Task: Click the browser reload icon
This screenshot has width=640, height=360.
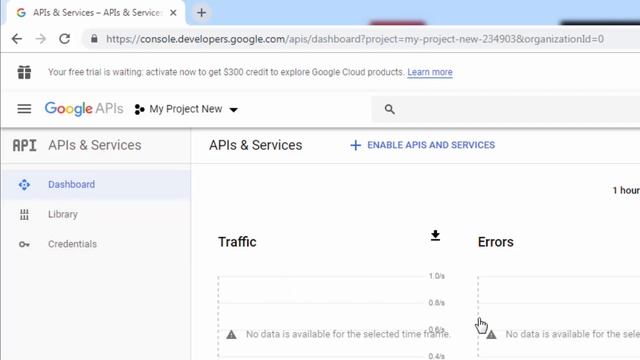Action: pos(64,39)
